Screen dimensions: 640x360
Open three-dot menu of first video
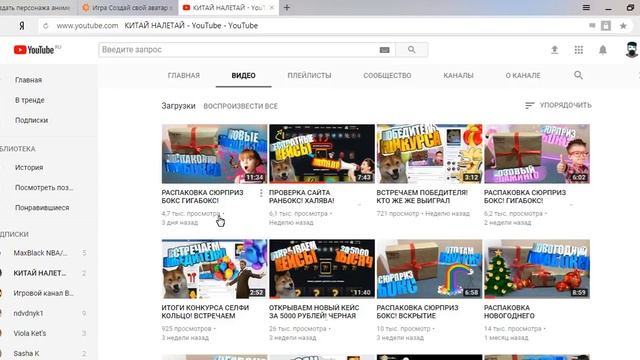pyautogui.click(x=261, y=193)
